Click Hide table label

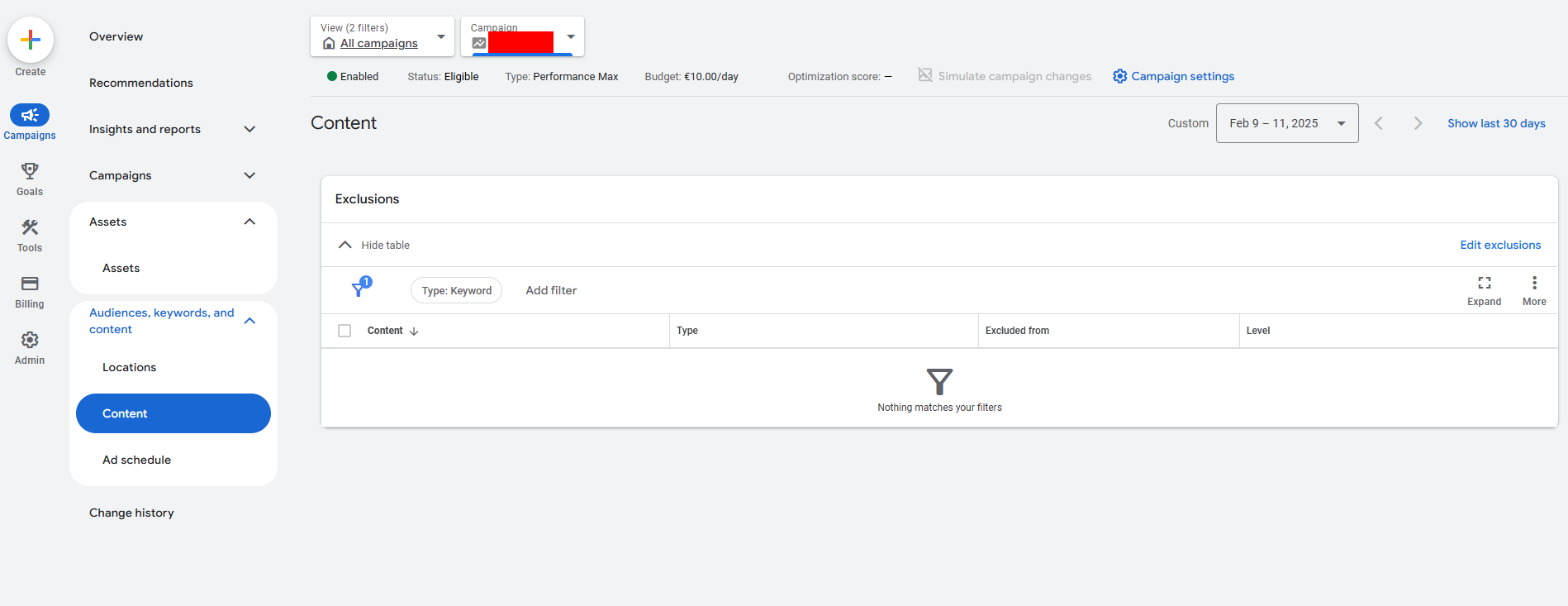click(385, 245)
